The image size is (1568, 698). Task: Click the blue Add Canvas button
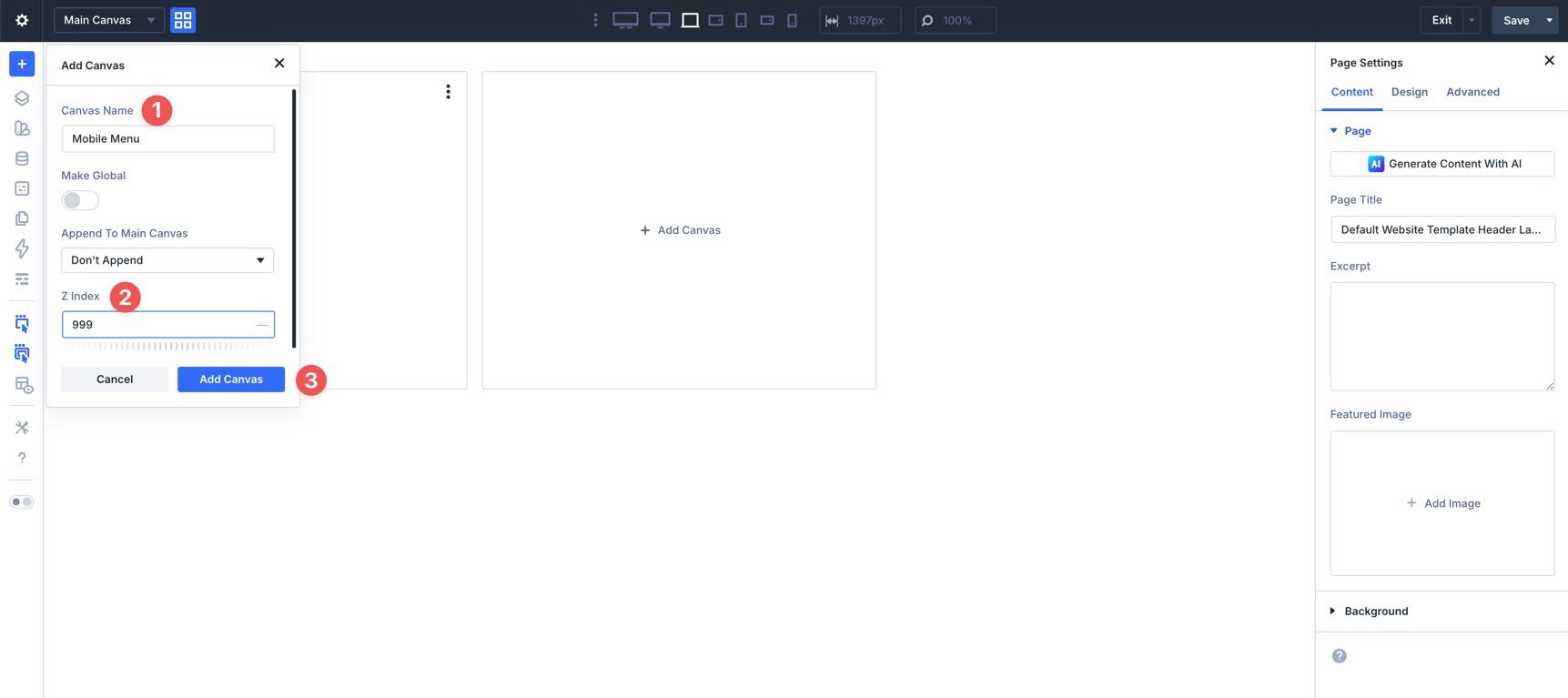[x=231, y=379]
